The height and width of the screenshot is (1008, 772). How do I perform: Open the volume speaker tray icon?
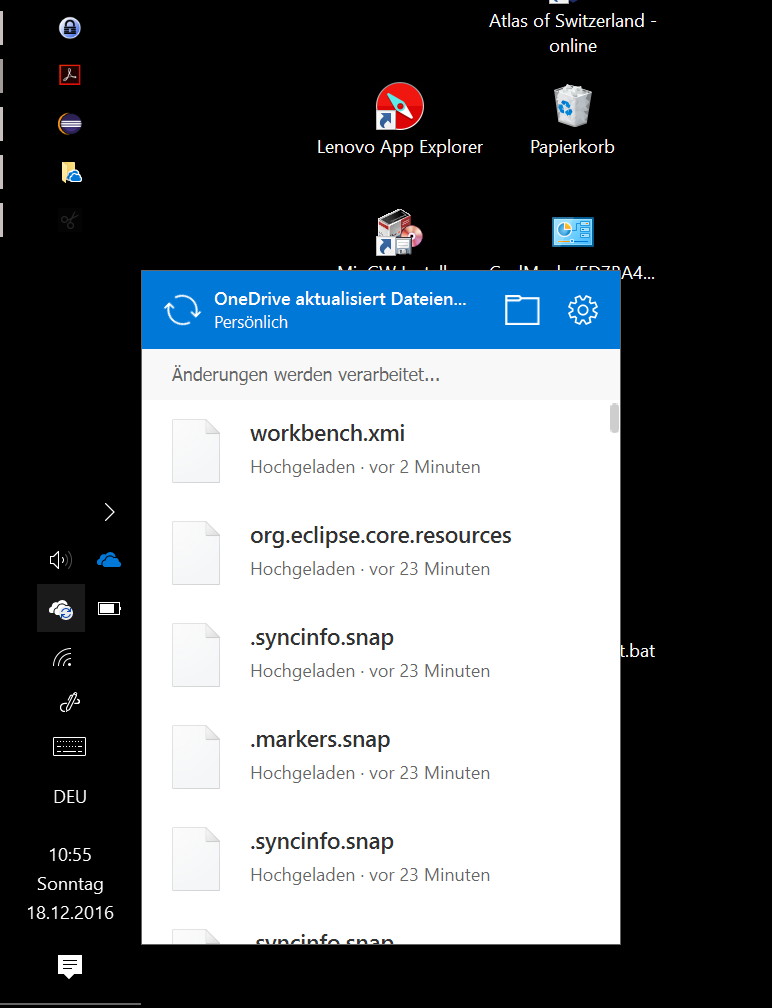coord(61,560)
